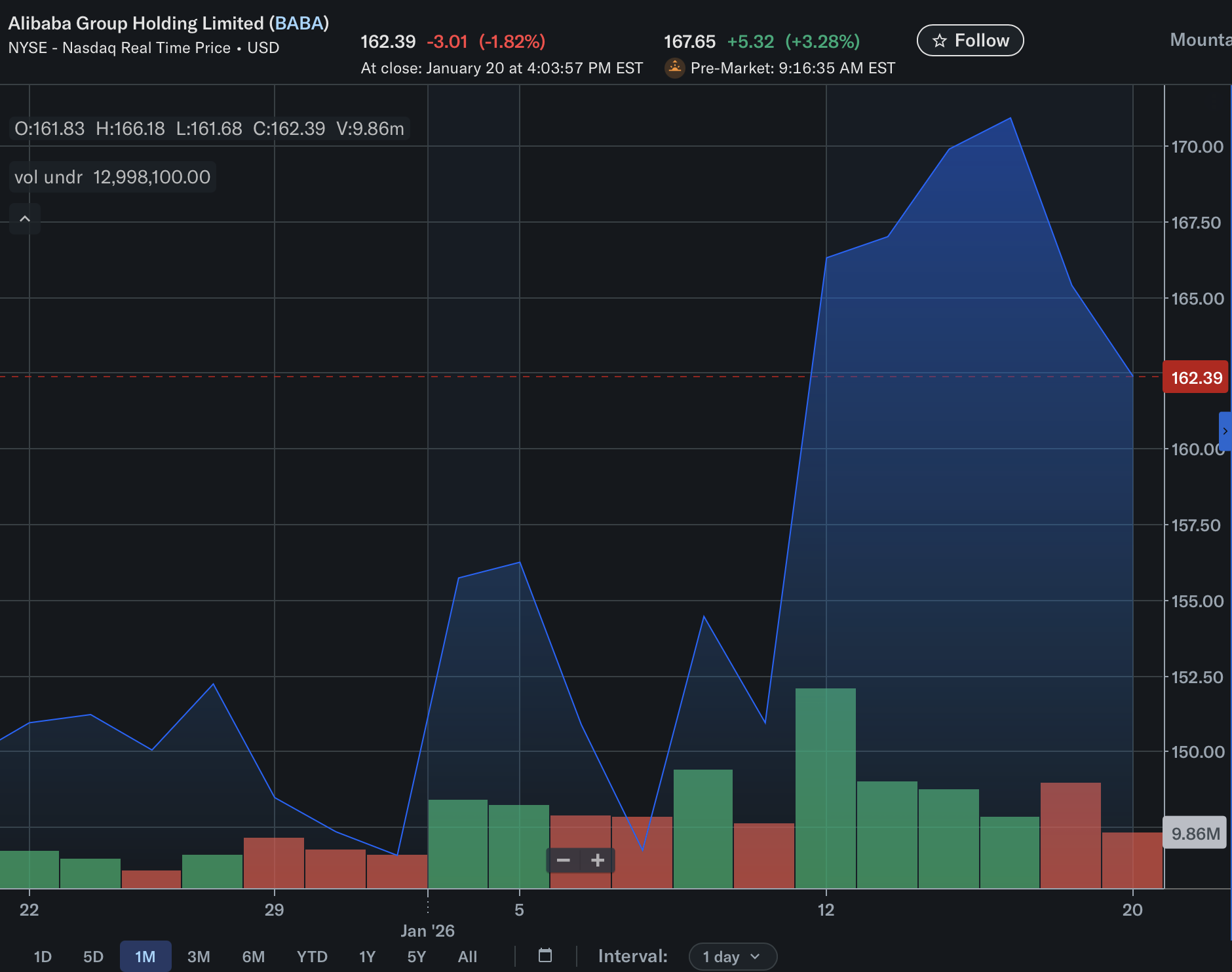Collapse the indicator legend with the chevron
The width and height of the screenshot is (1232, 972).
point(25,219)
